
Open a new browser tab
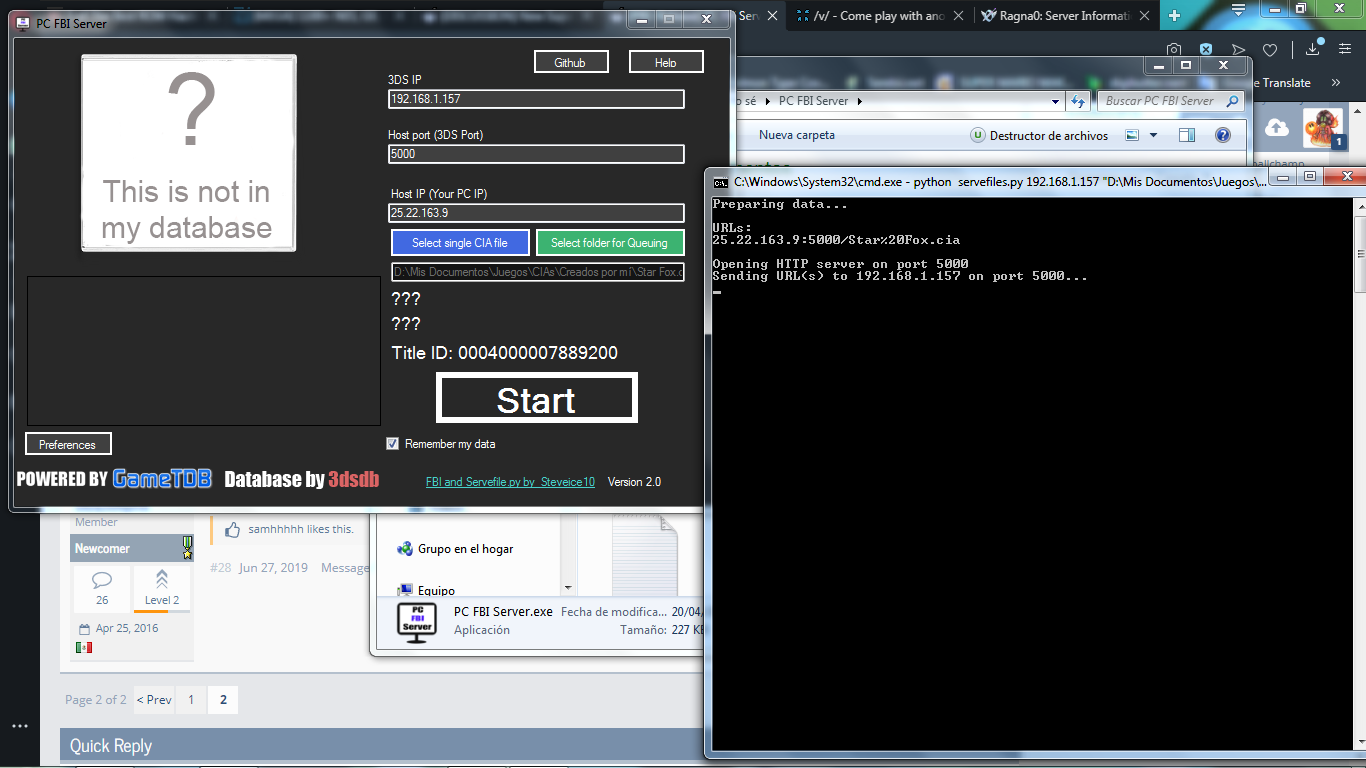[x=1174, y=16]
